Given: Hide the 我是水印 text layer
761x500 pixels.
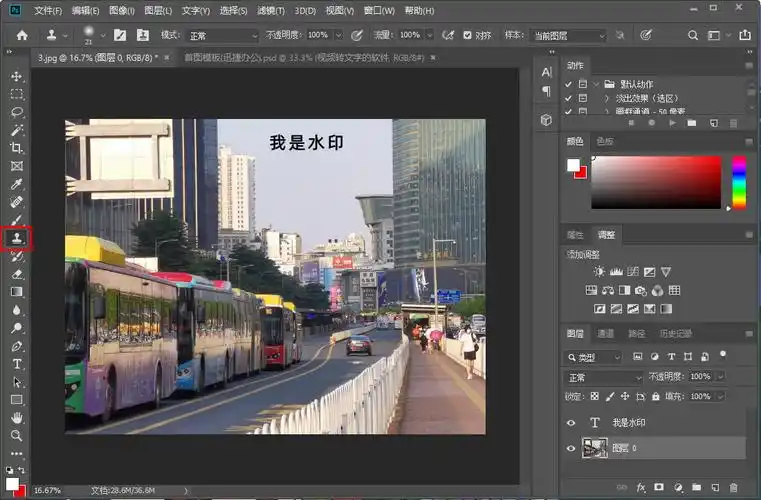Looking at the screenshot, I should point(572,423).
